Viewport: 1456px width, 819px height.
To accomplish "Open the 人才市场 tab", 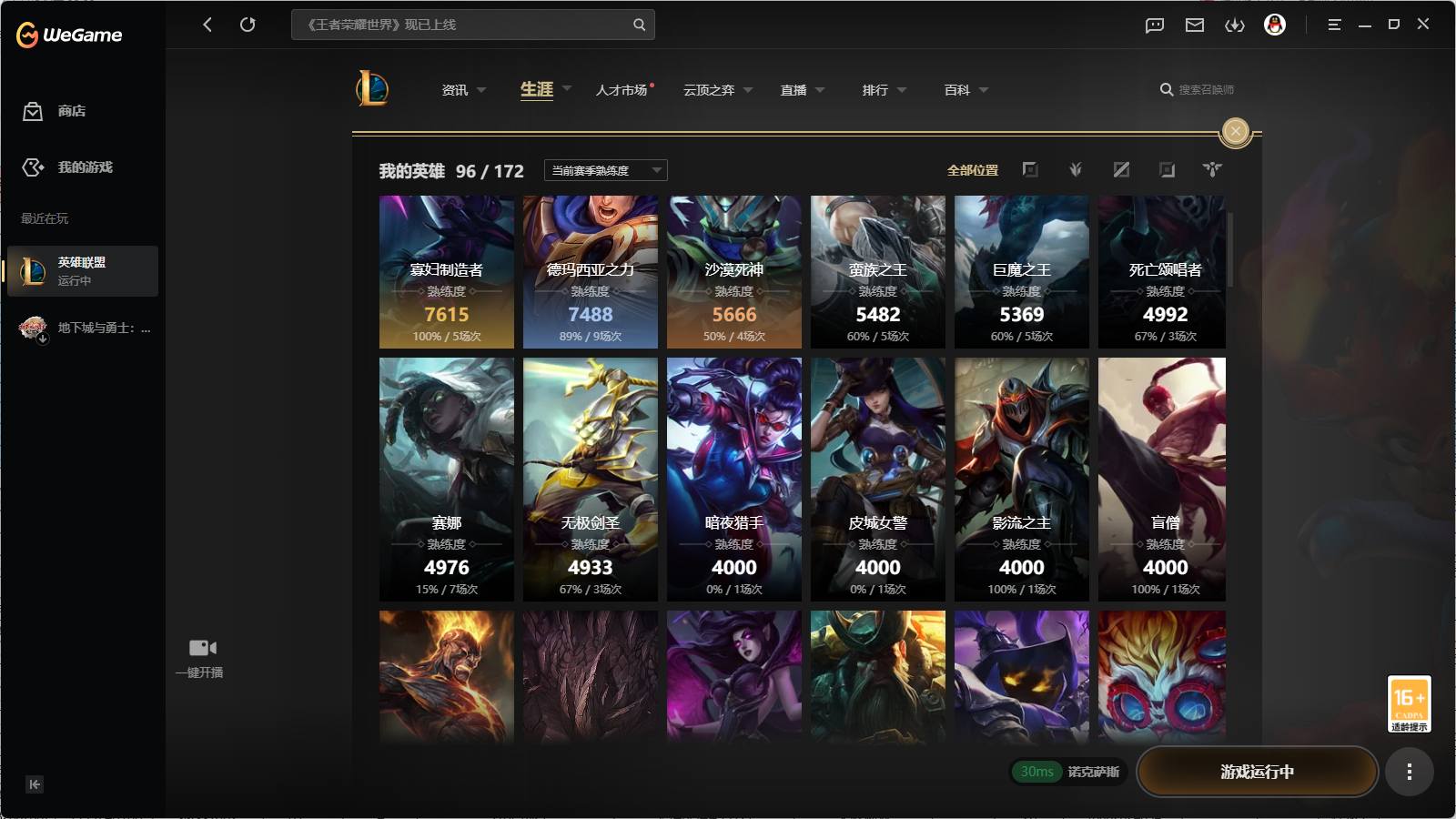I will (622, 90).
